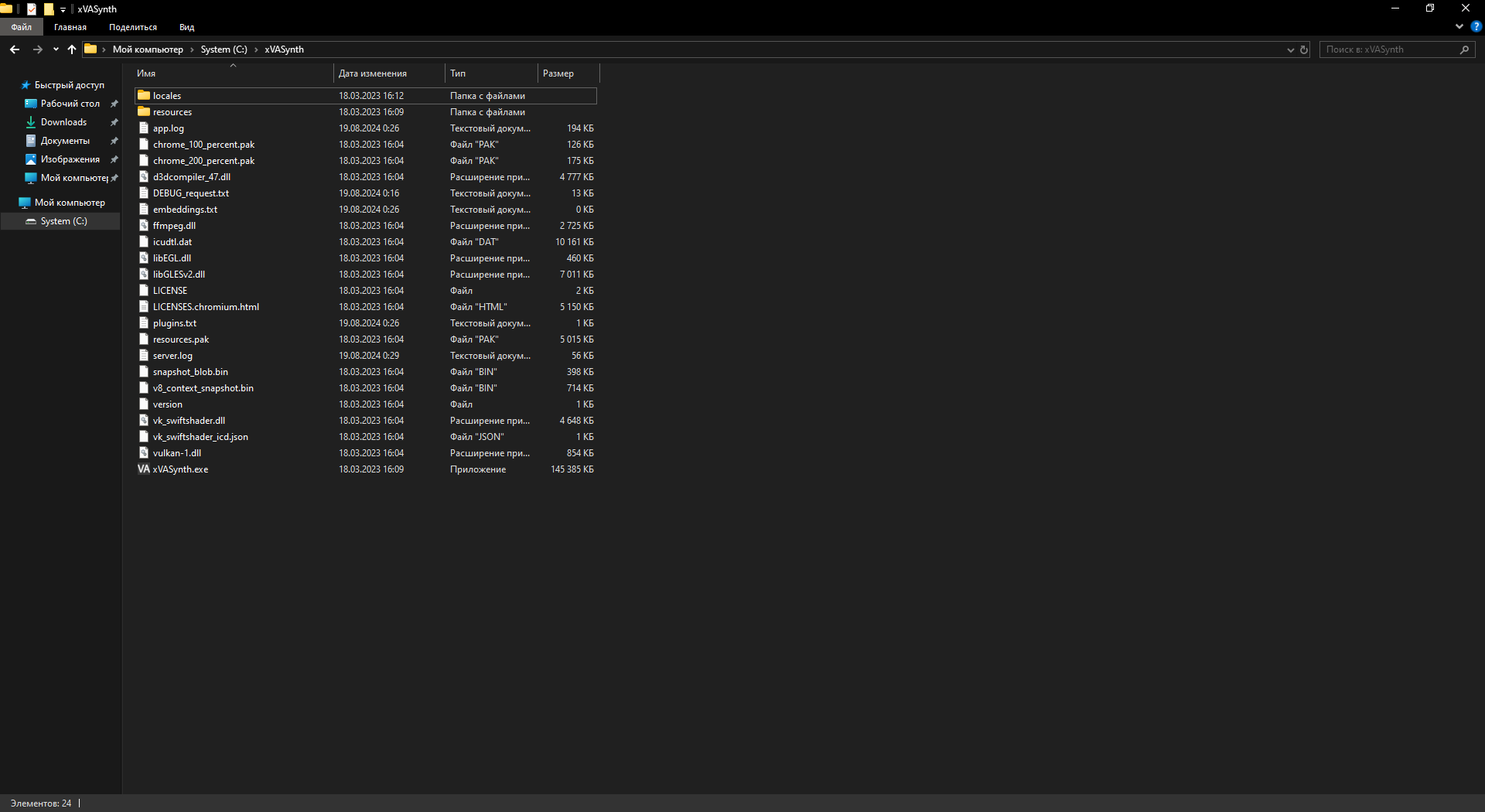Expand the root breadcrumb chevron after folder icon
The width and height of the screenshot is (1485, 812).
tap(104, 49)
